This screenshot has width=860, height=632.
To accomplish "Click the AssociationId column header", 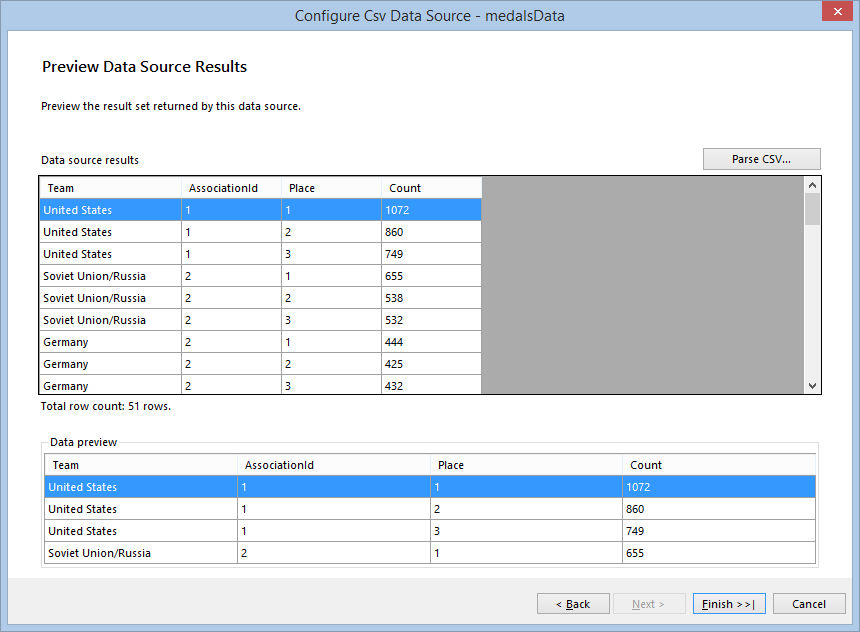I will 228,188.
